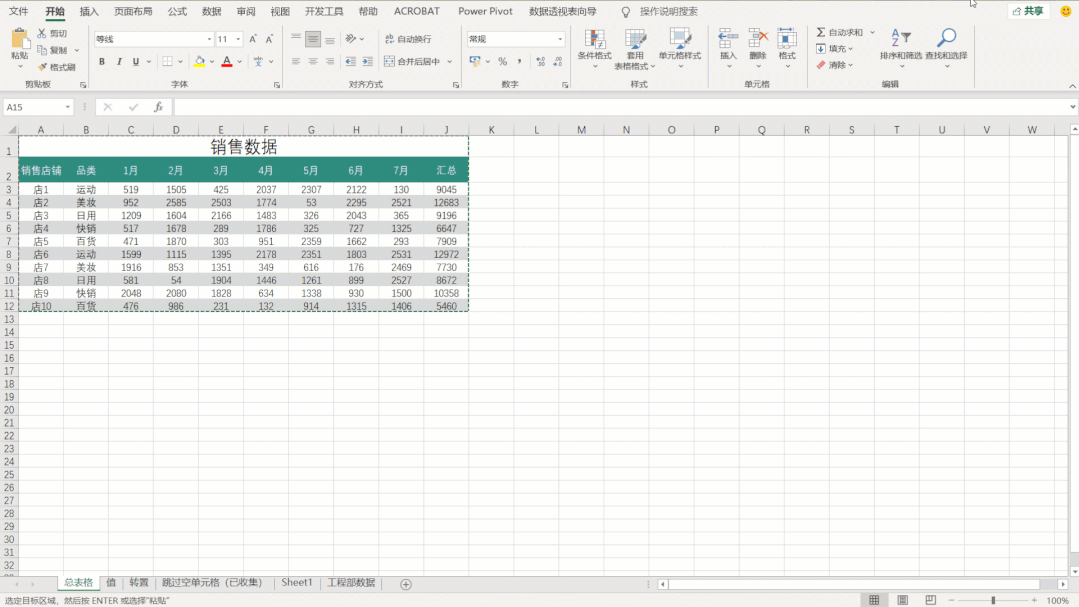Open the Clear (清除) menu

tap(835, 65)
